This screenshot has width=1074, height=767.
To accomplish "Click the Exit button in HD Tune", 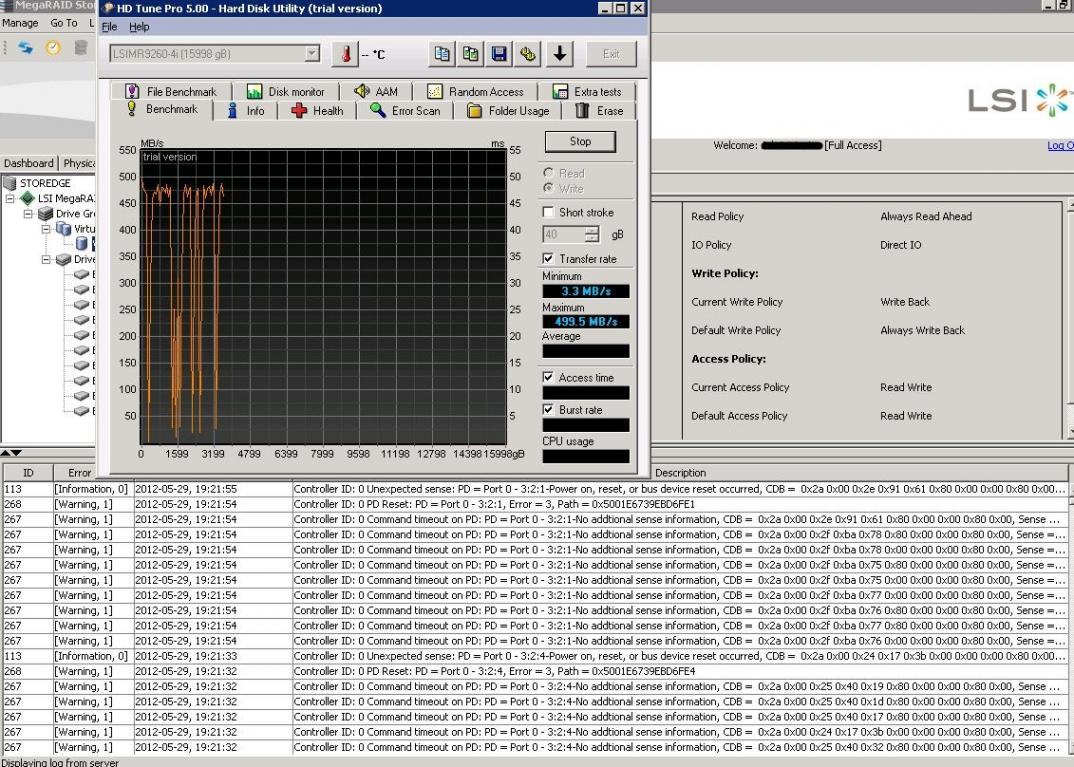I will point(611,54).
